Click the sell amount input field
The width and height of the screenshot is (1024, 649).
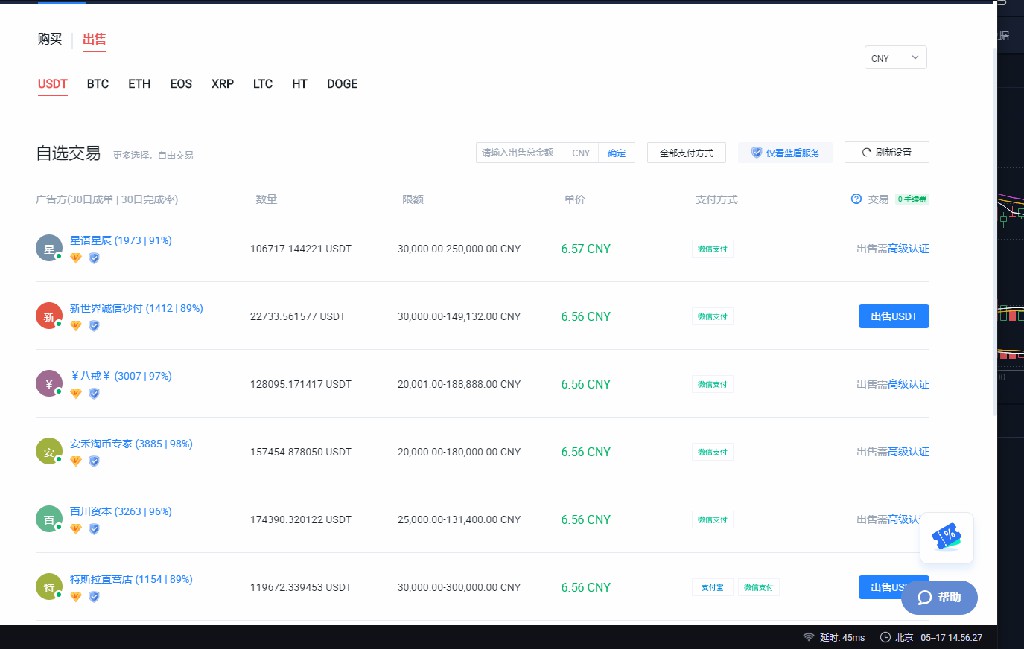coord(520,153)
